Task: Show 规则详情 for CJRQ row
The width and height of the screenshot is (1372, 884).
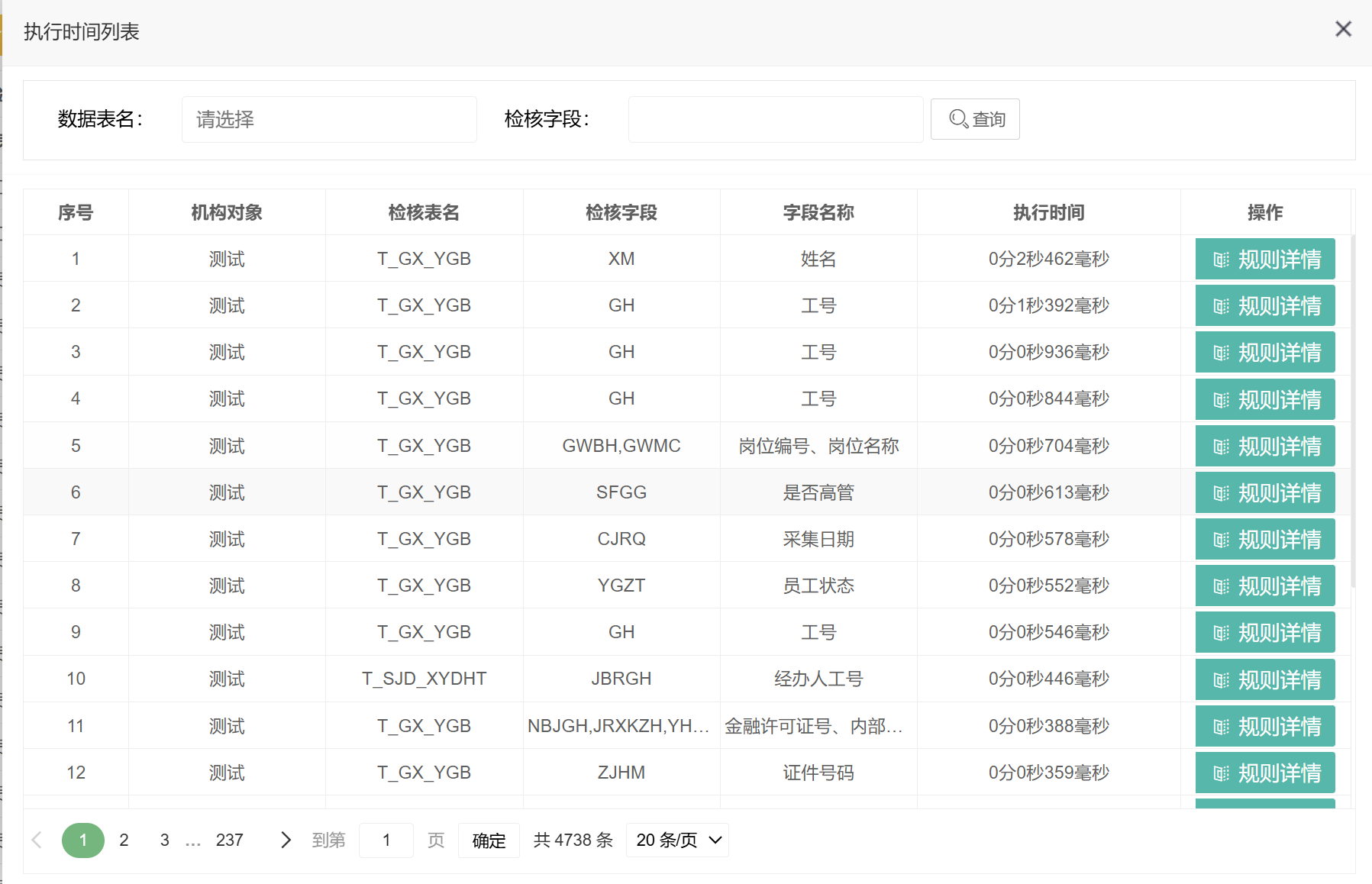Action: 1264,540
